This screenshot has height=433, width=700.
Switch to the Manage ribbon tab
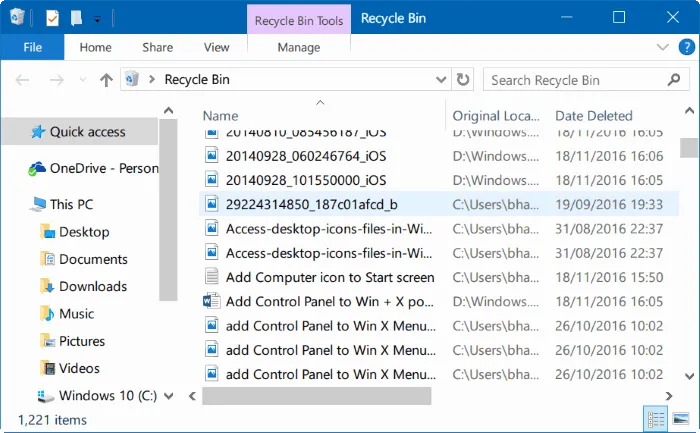(x=298, y=47)
